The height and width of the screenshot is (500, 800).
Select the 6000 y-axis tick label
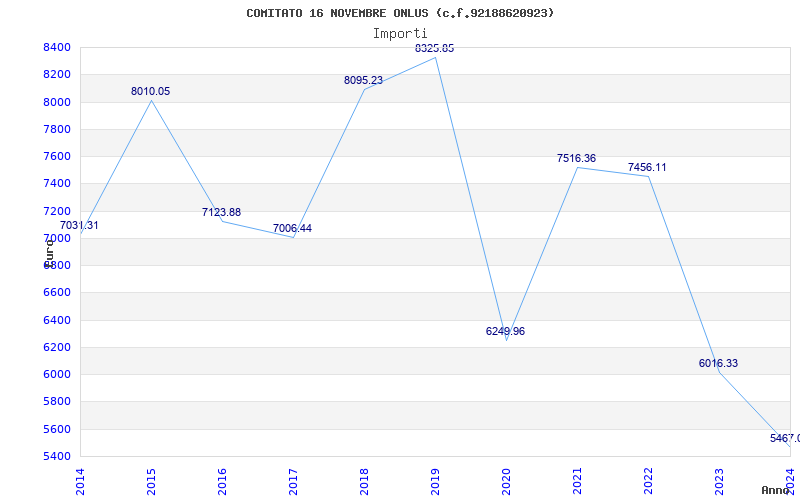pyautogui.click(x=57, y=374)
